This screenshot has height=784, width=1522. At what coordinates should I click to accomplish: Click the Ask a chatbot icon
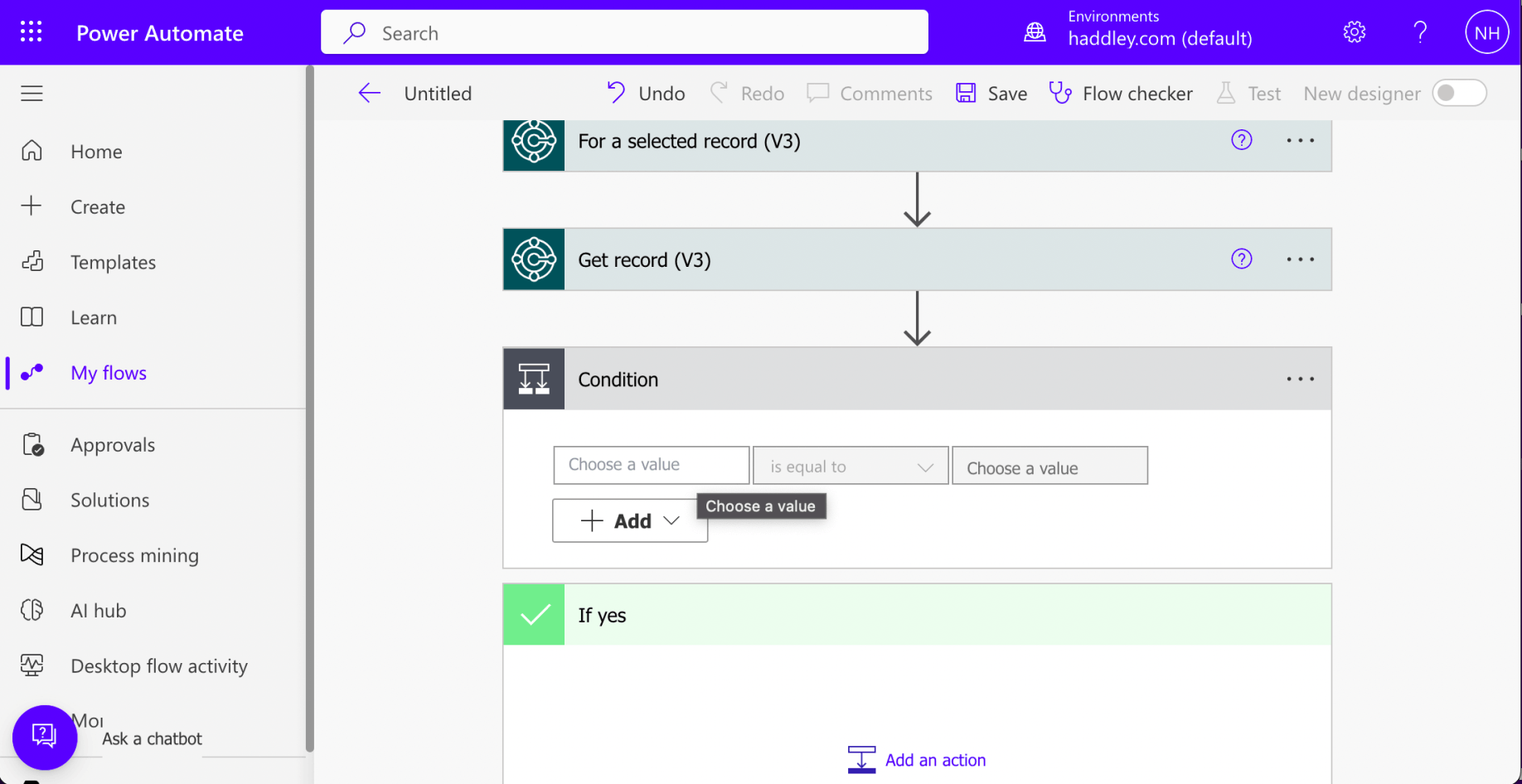pos(44,736)
